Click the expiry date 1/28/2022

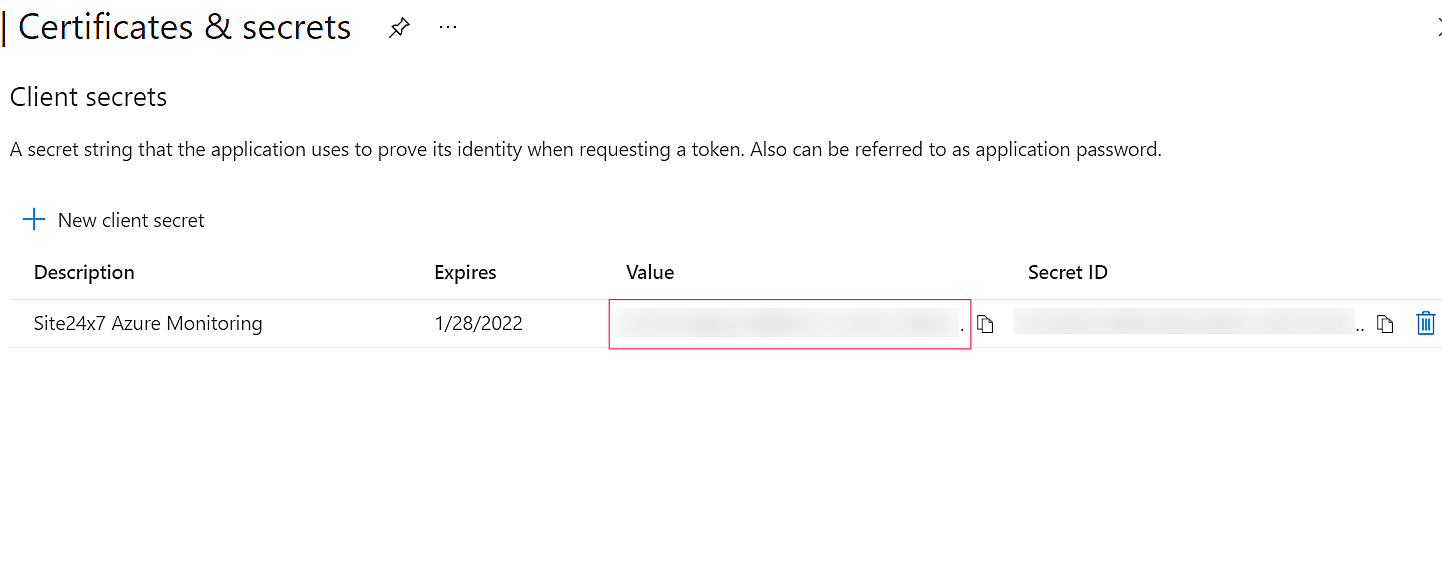(x=478, y=323)
